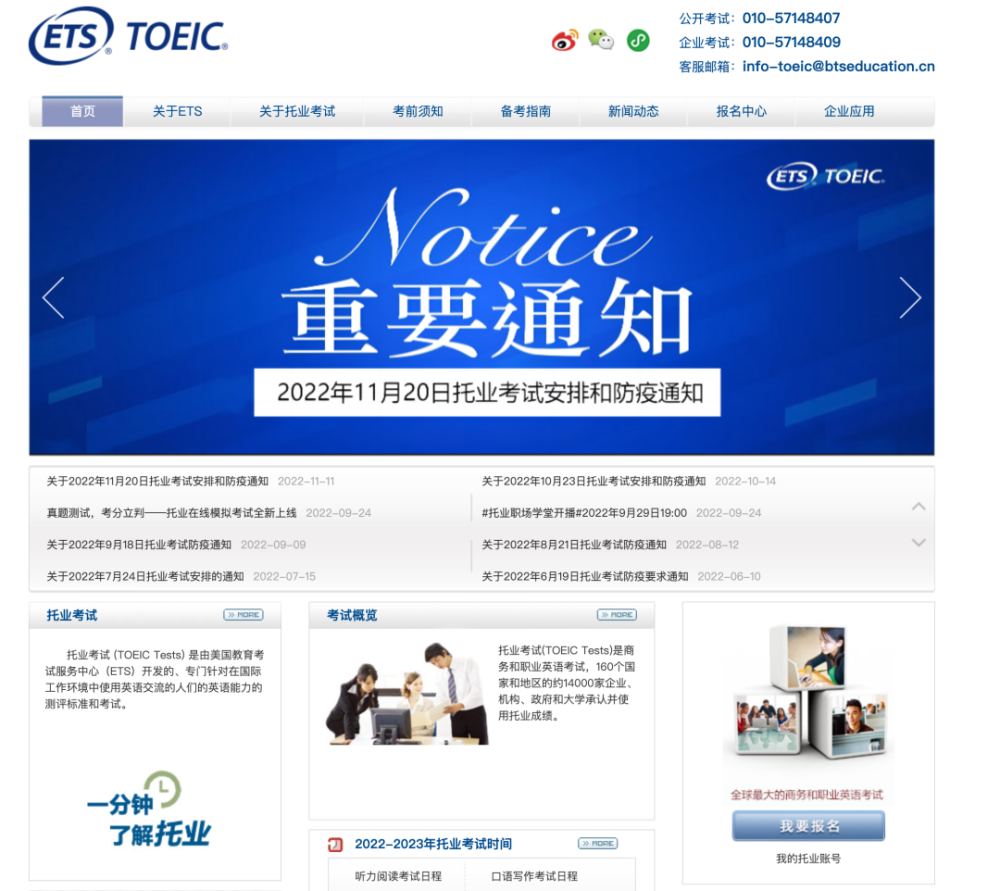Click the ETS TOEIC logo in header
The width and height of the screenshot is (1000, 891).
pos(128,36)
